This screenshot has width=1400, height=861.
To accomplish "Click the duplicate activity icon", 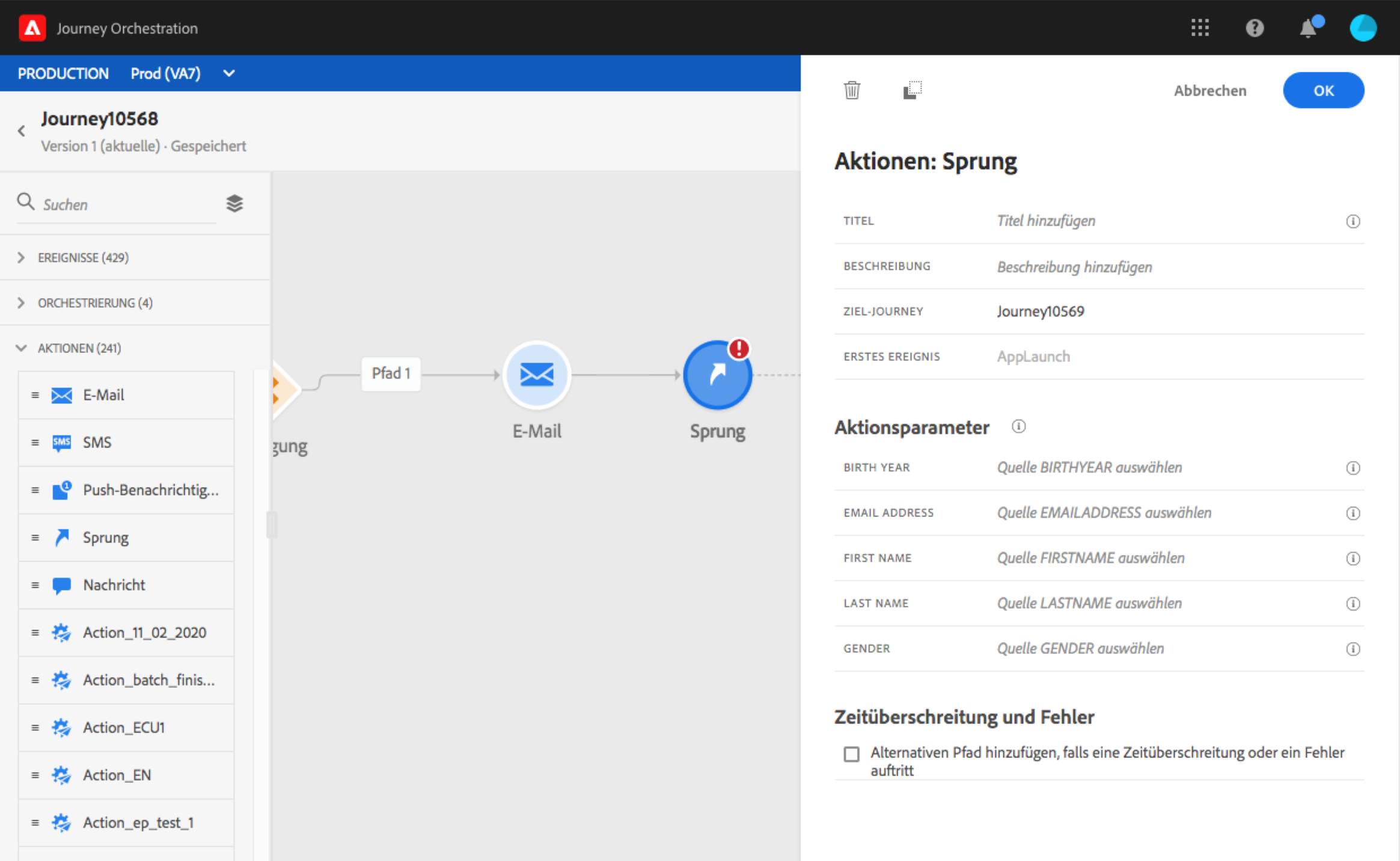I will 912,90.
